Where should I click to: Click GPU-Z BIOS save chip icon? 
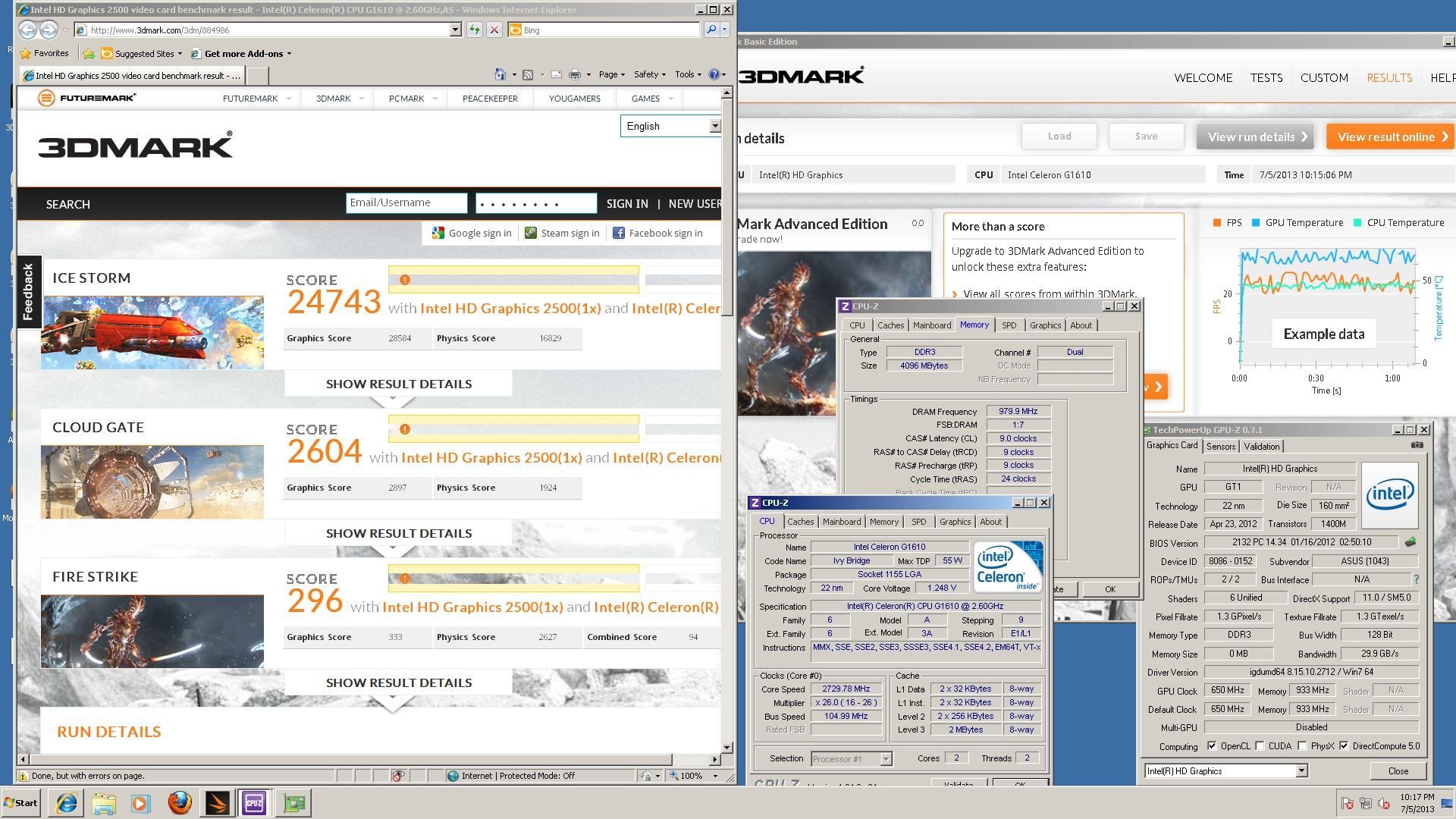pyautogui.click(x=1410, y=542)
